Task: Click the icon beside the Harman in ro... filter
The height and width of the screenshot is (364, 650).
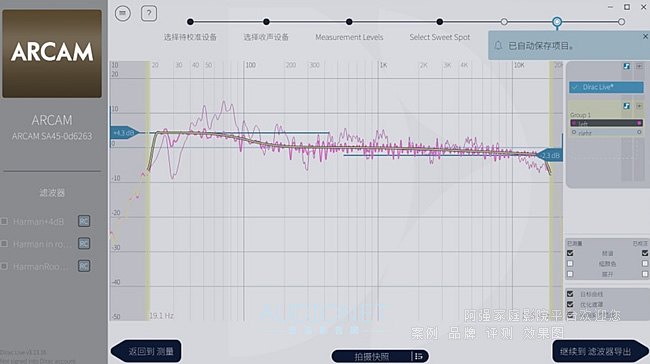Action: [x=84, y=243]
